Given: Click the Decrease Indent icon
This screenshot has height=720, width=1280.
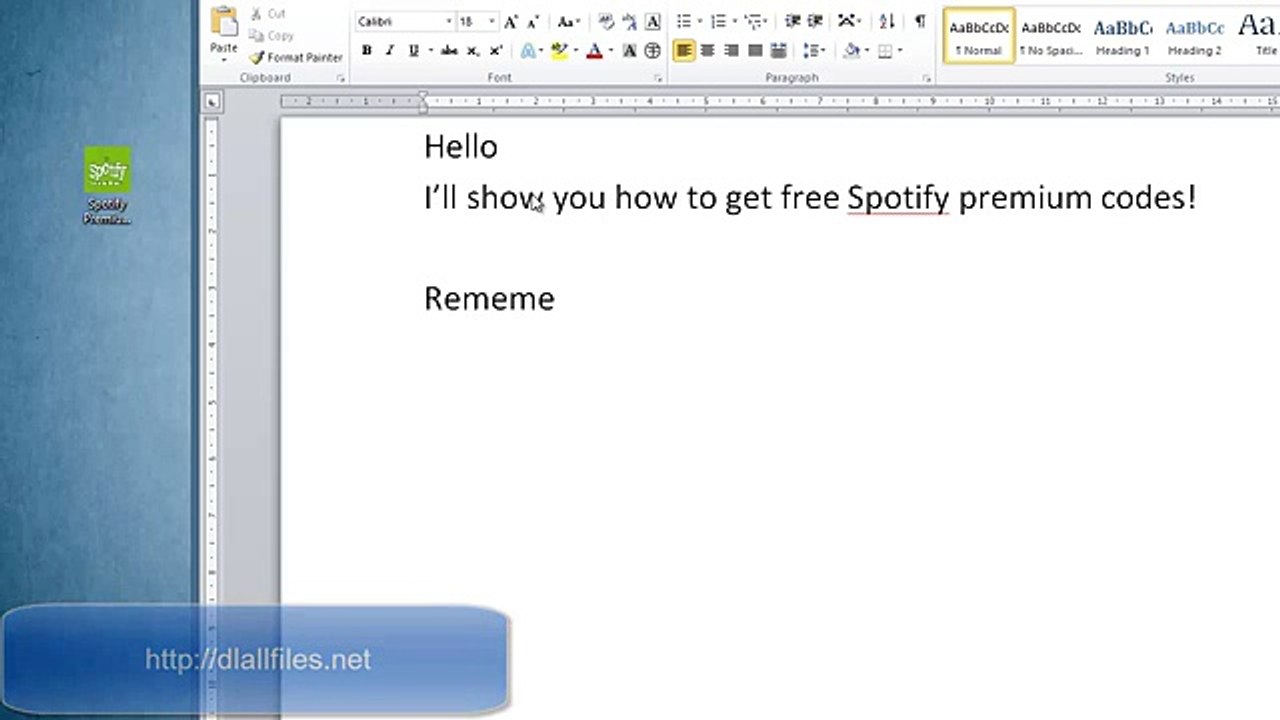Looking at the screenshot, I should 791,21.
